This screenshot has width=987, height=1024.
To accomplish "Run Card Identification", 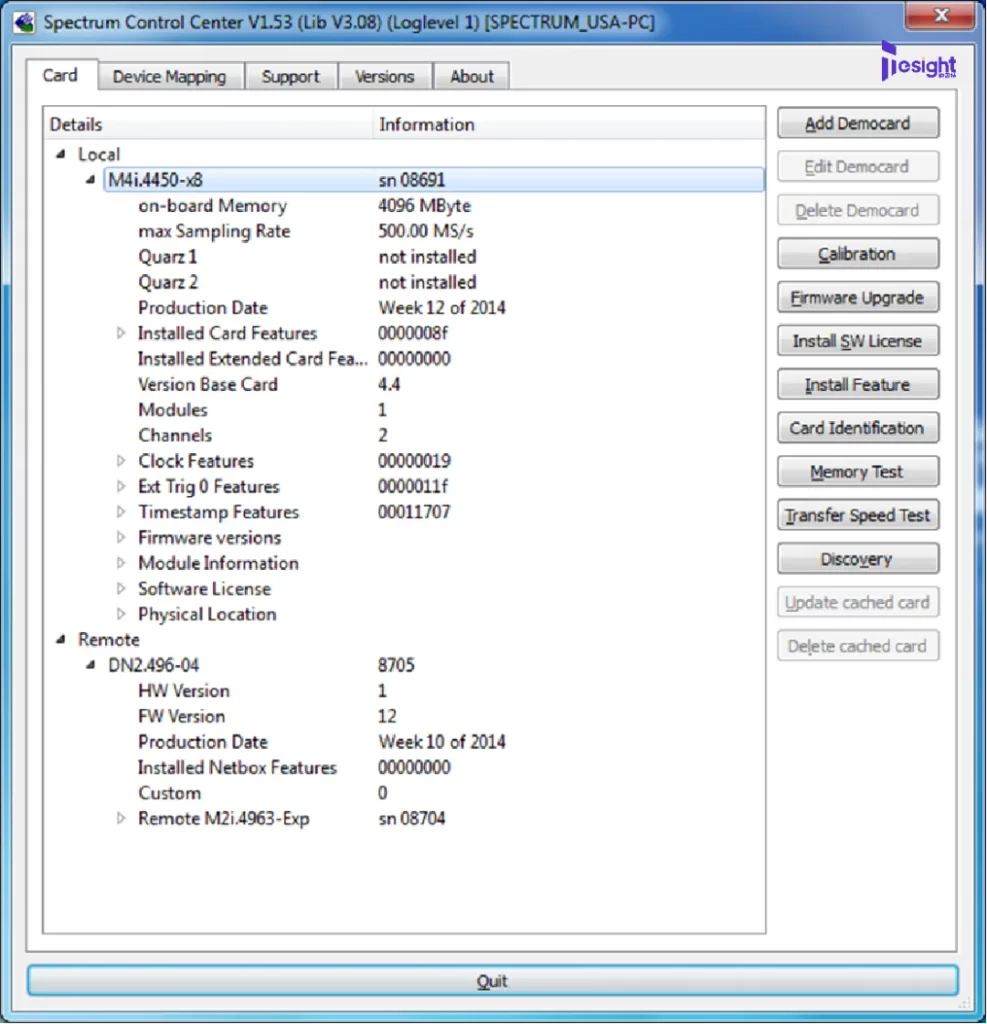I will (858, 428).
